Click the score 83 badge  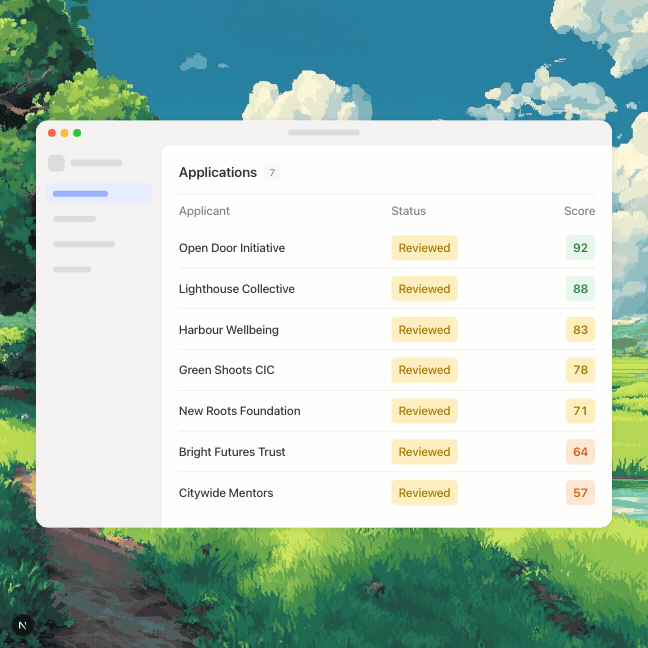point(580,330)
